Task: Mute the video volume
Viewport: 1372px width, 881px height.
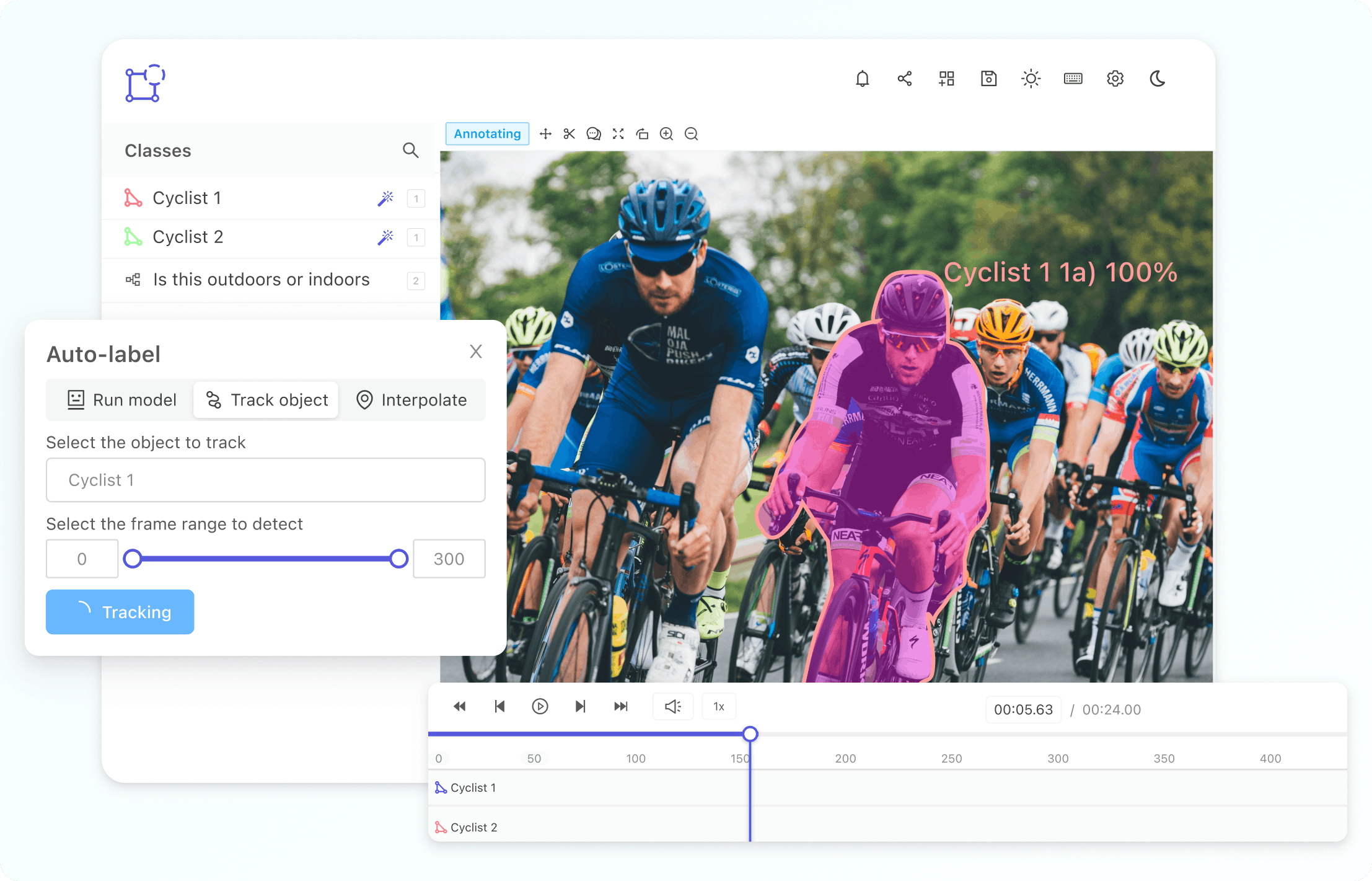Action: [x=673, y=707]
